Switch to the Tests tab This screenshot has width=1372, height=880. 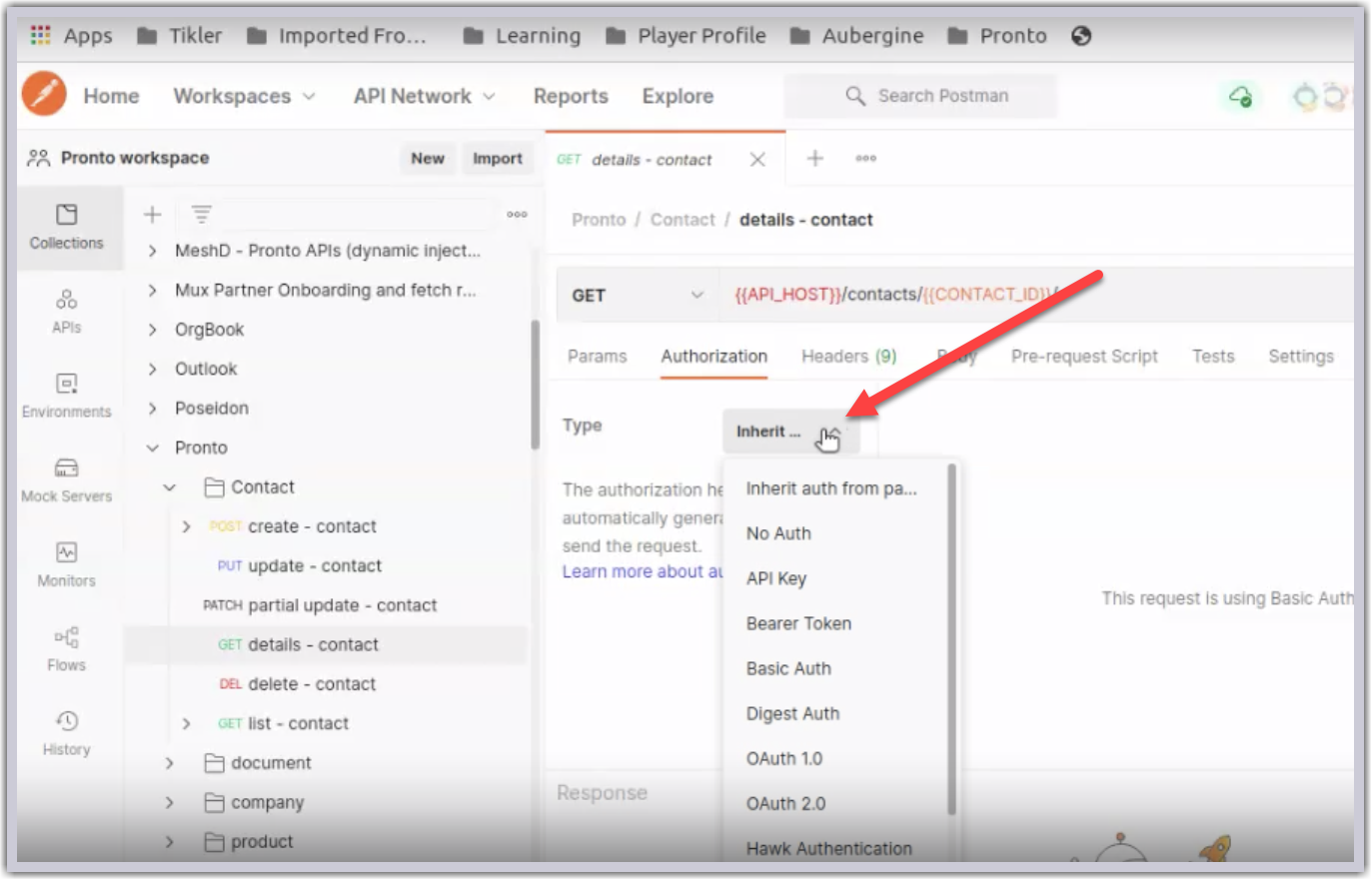pos(1213,357)
